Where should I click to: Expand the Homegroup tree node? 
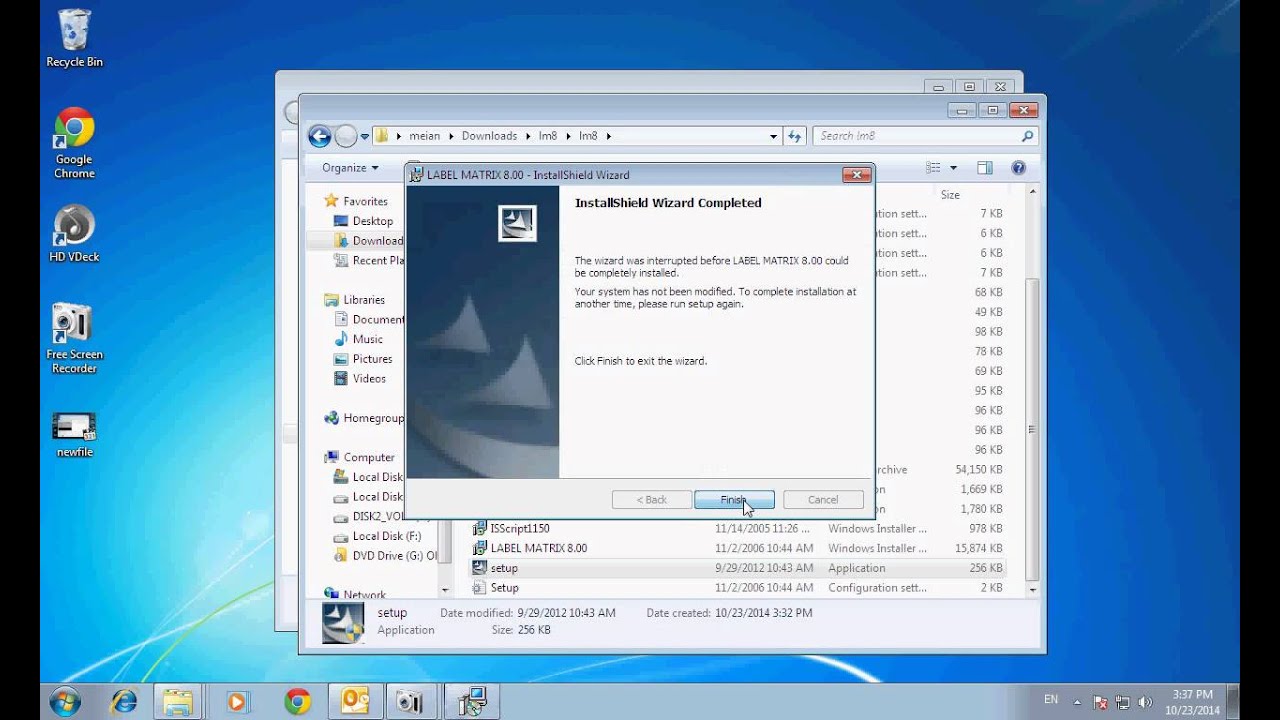(315, 418)
